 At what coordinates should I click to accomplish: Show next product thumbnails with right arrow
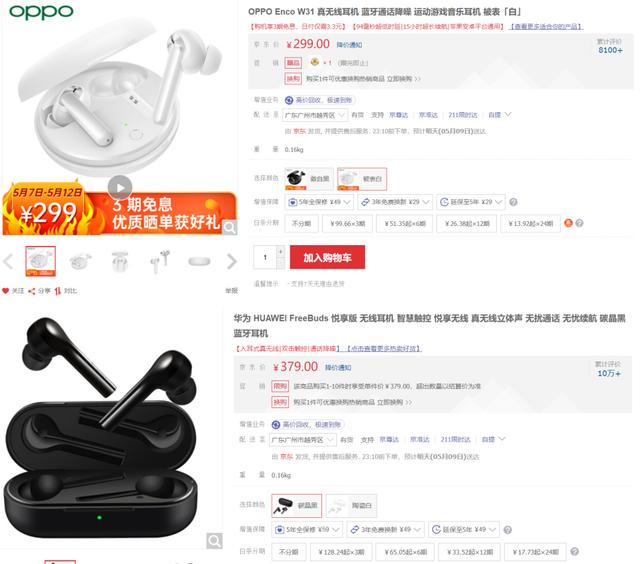coord(231,261)
